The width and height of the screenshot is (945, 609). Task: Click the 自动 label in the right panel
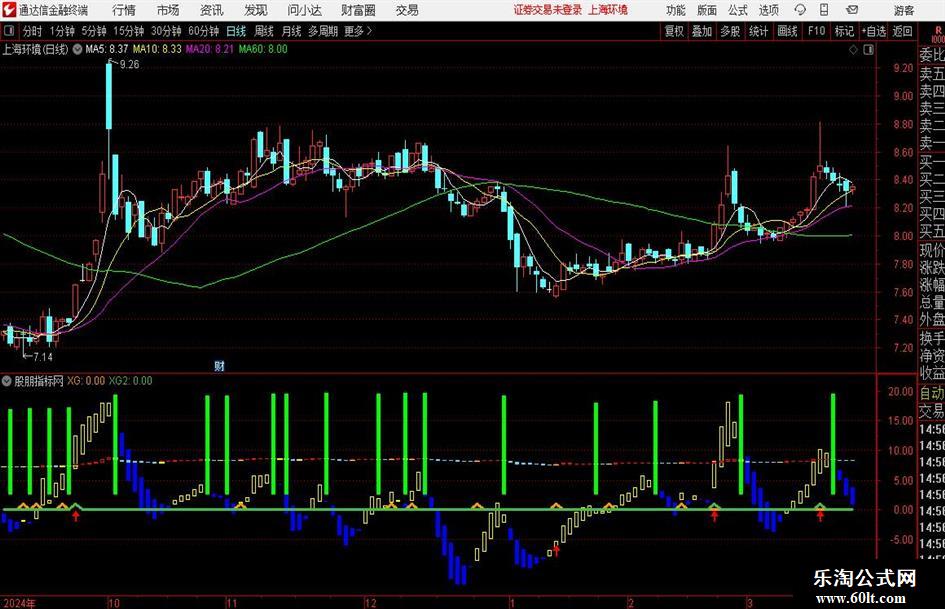tap(932, 393)
